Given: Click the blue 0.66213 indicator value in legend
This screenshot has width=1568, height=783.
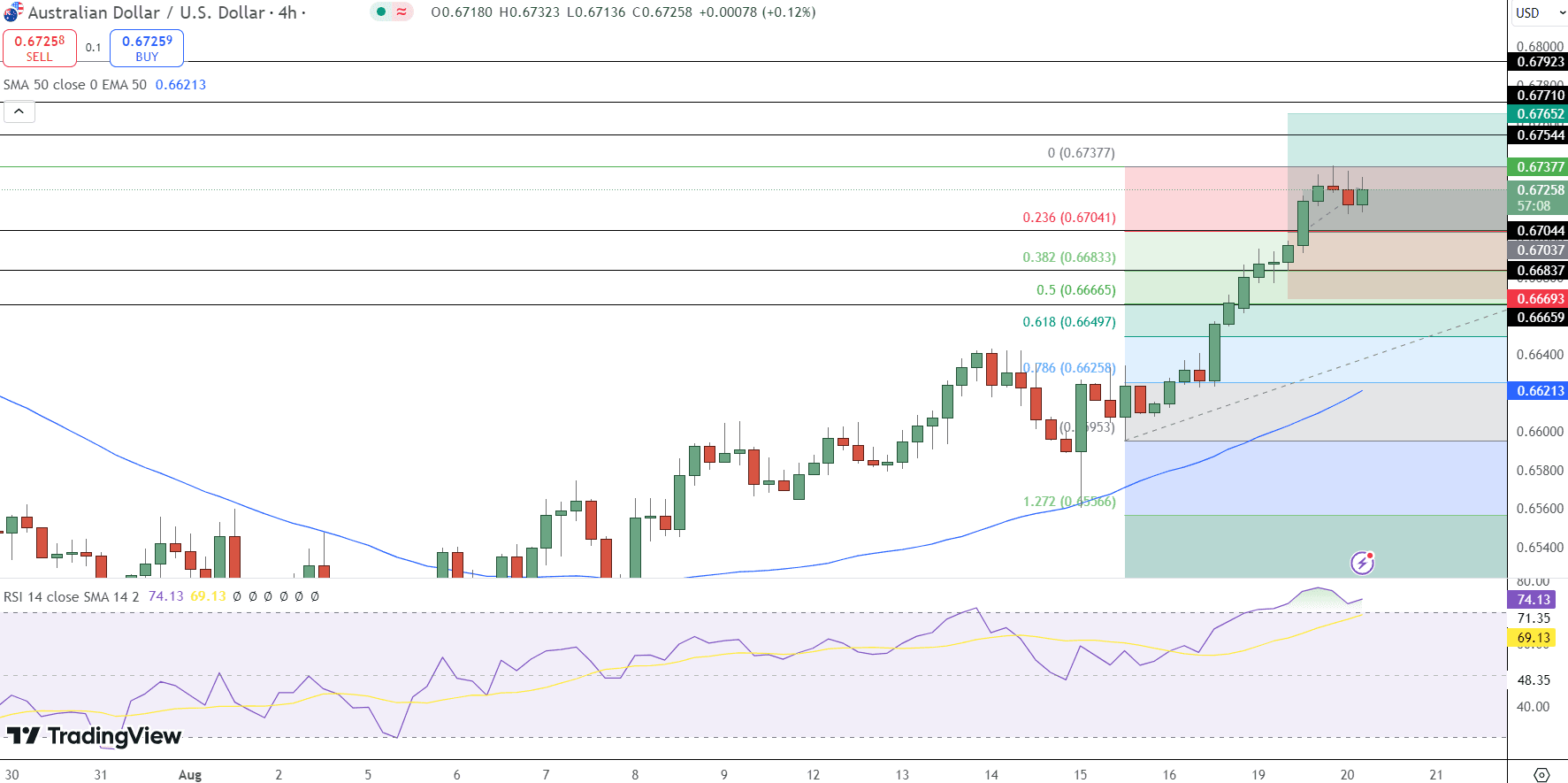Looking at the screenshot, I should click(x=180, y=85).
